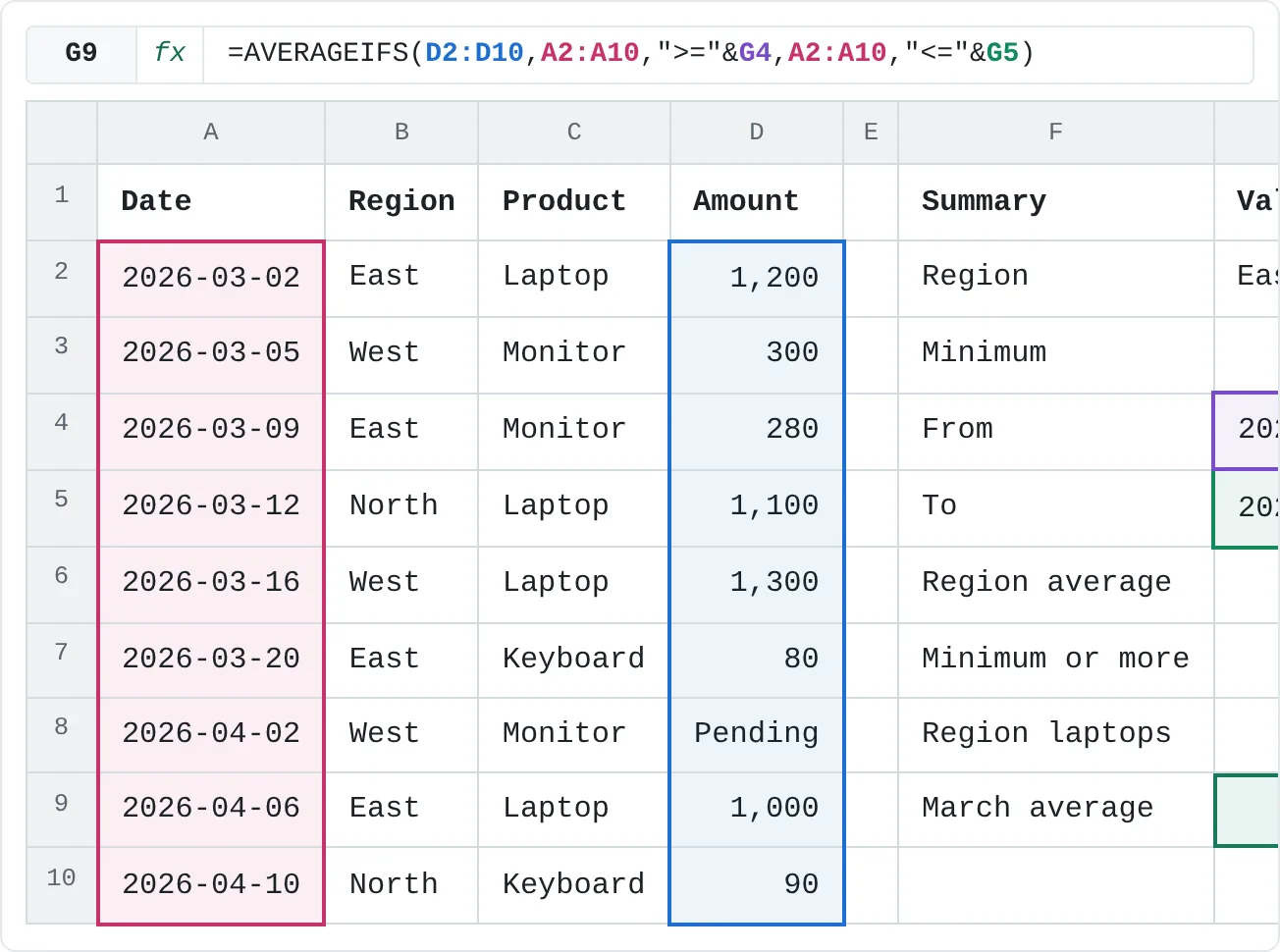Select cell with date 2026-03-09
1280x952 pixels.
point(211,432)
